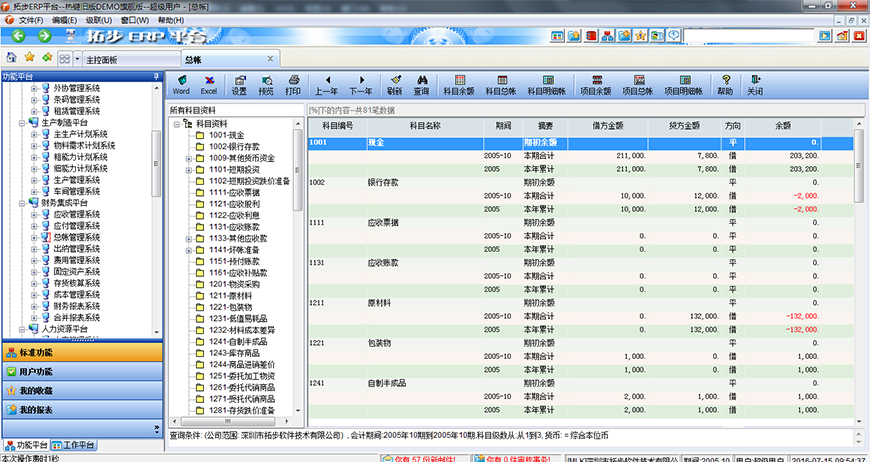Show the 科目余额 account balance view

point(458,84)
